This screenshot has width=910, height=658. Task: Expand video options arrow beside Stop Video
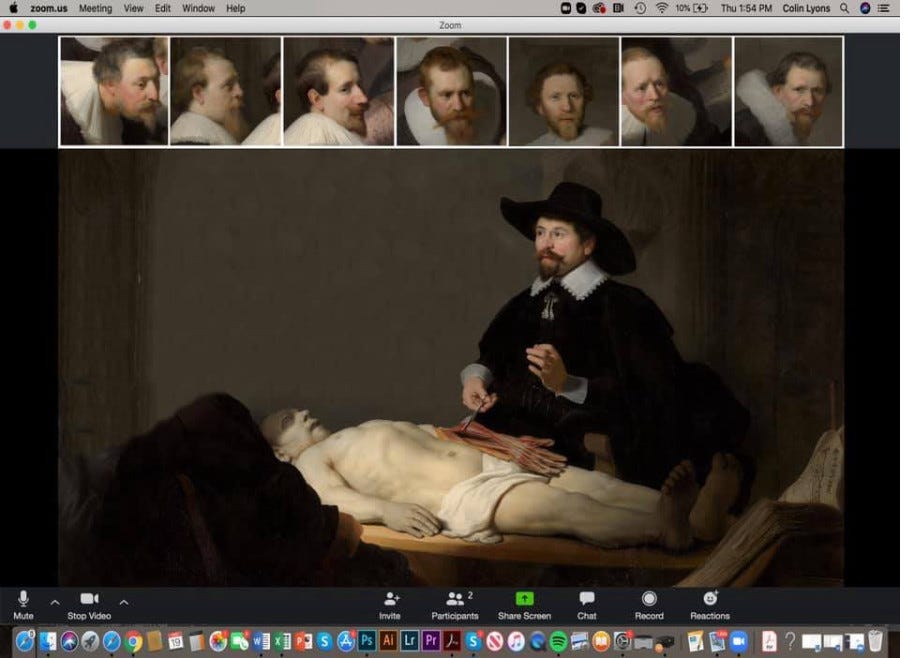[124, 602]
